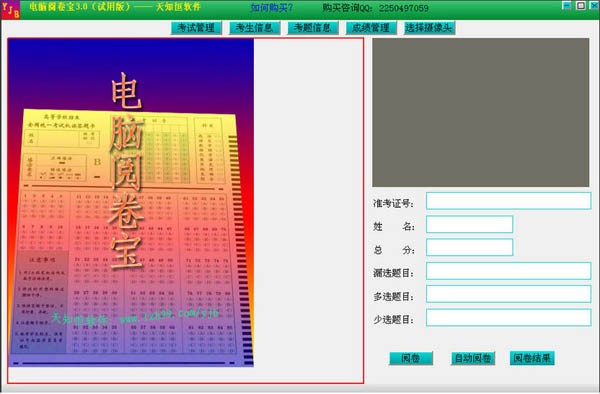Focus the 多选题目 input field
This screenshot has width=600, height=394.
point(509,294)
